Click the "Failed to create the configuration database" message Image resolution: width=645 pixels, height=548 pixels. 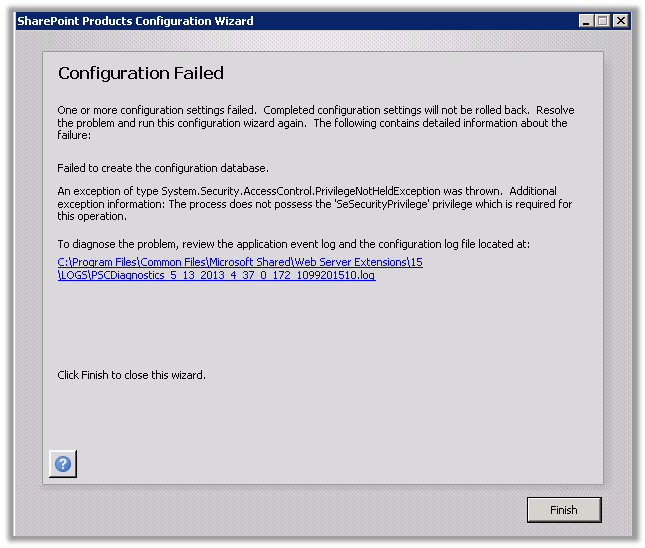pyautogui.click(x=163, y=167)
